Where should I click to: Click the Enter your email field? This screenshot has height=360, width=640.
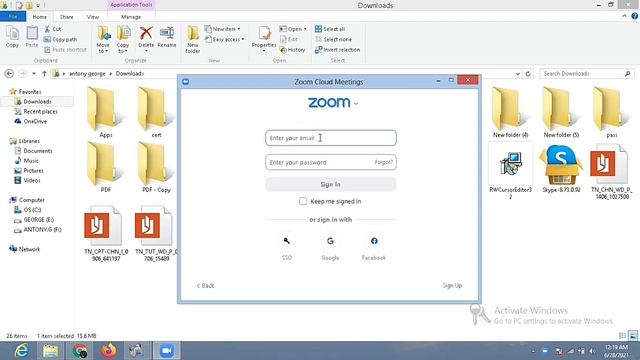(331, 138)
